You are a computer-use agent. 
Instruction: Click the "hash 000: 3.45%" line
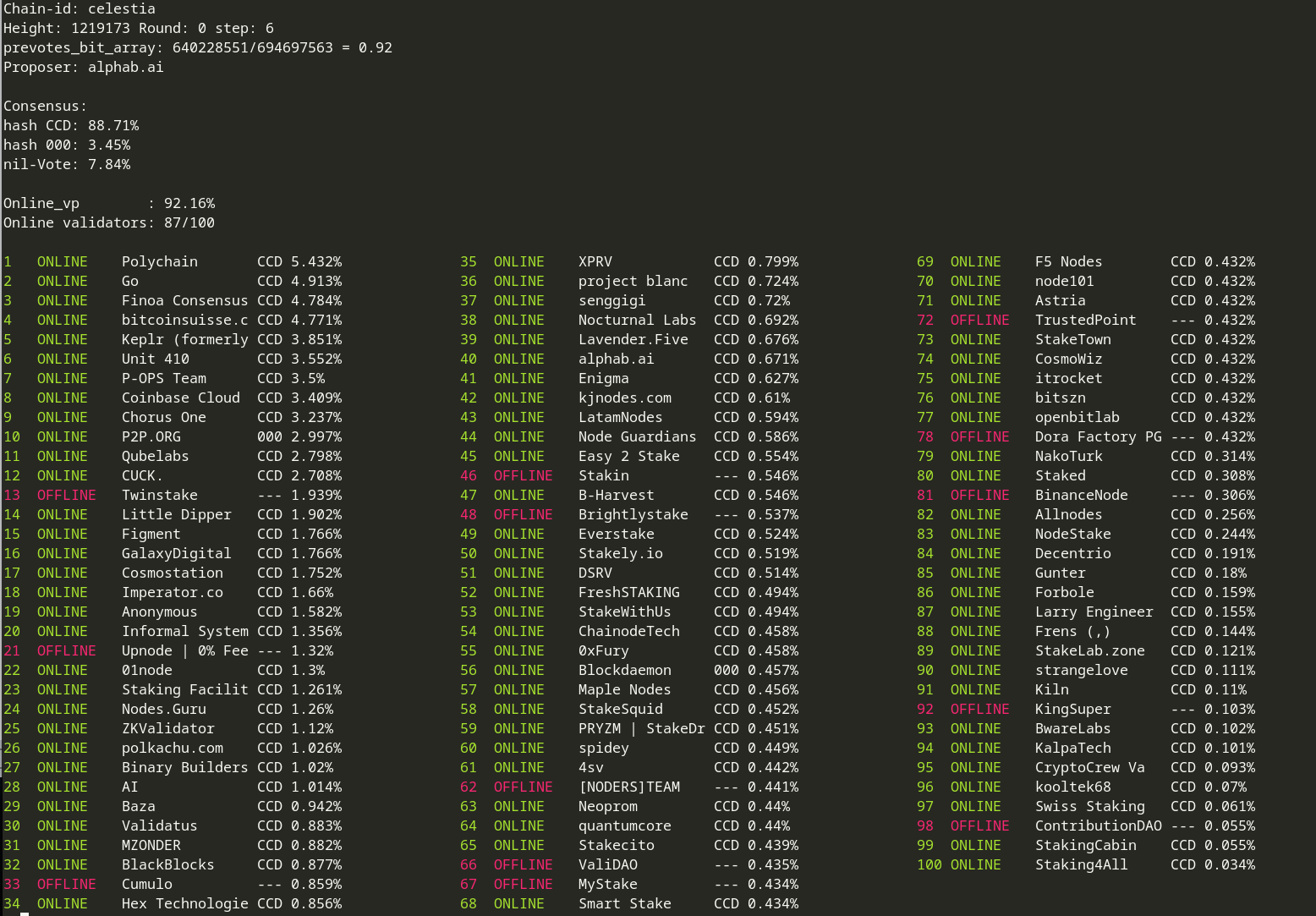[x=67, y=145]
